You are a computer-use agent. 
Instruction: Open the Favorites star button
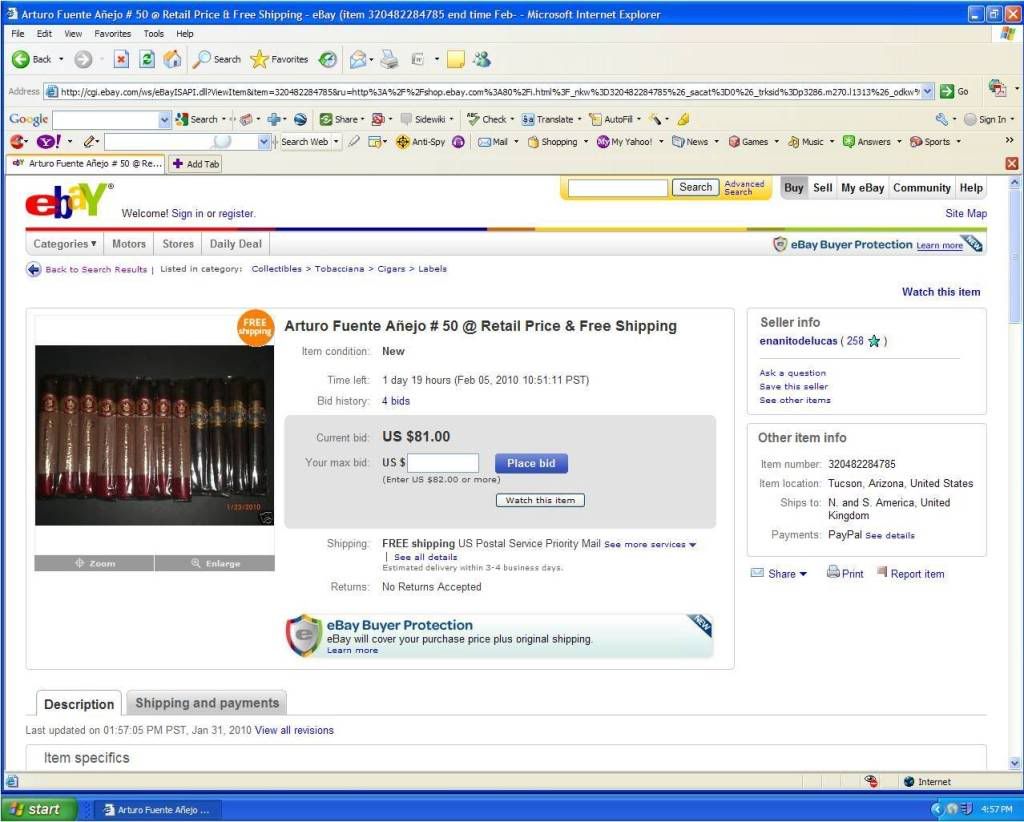click(279, 59)
